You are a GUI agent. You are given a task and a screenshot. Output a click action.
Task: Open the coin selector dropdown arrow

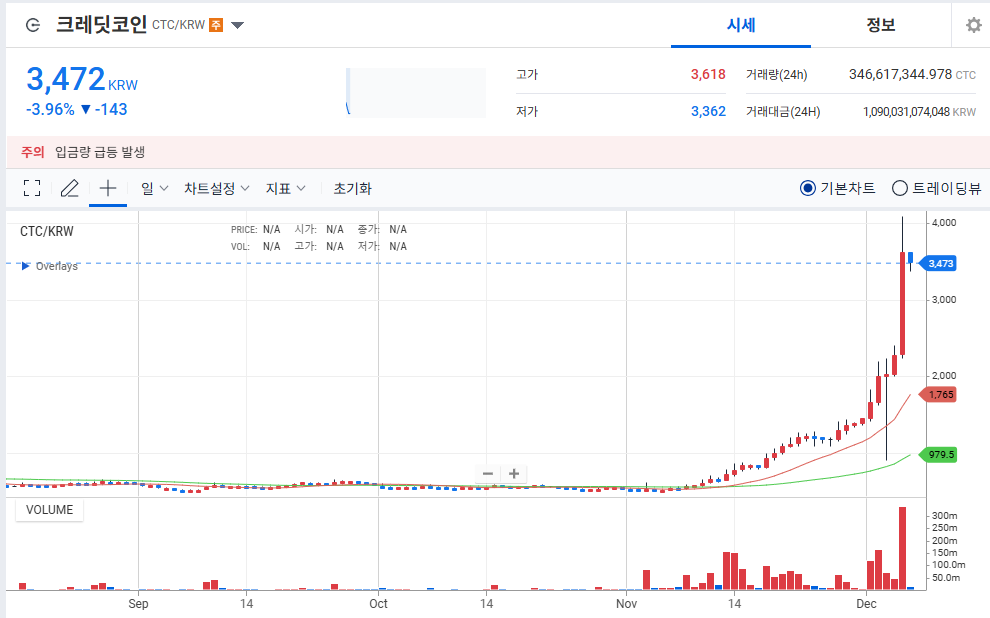(x=237, y=25)
